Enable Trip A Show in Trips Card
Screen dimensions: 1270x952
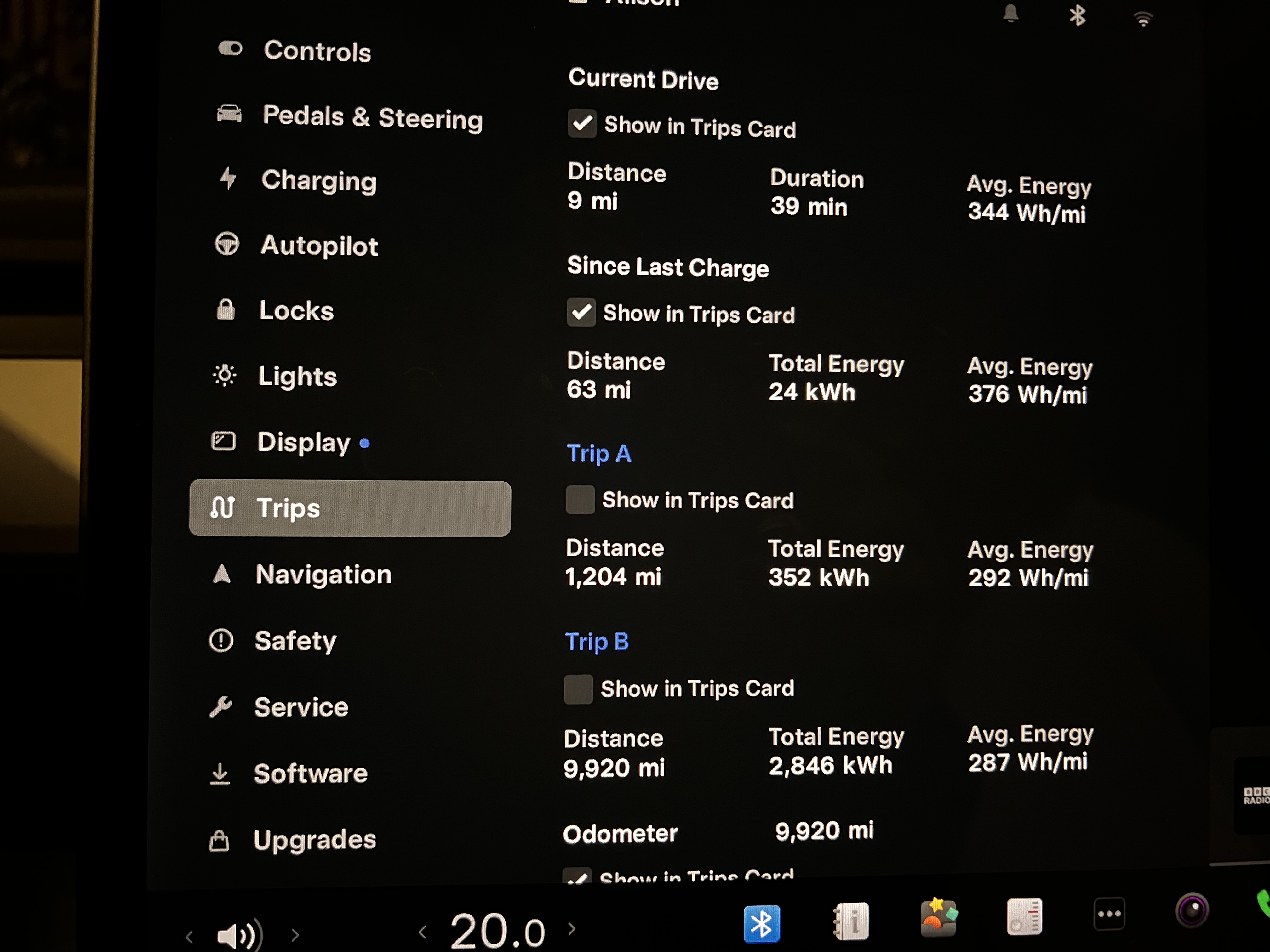click(x=580, y=499)
